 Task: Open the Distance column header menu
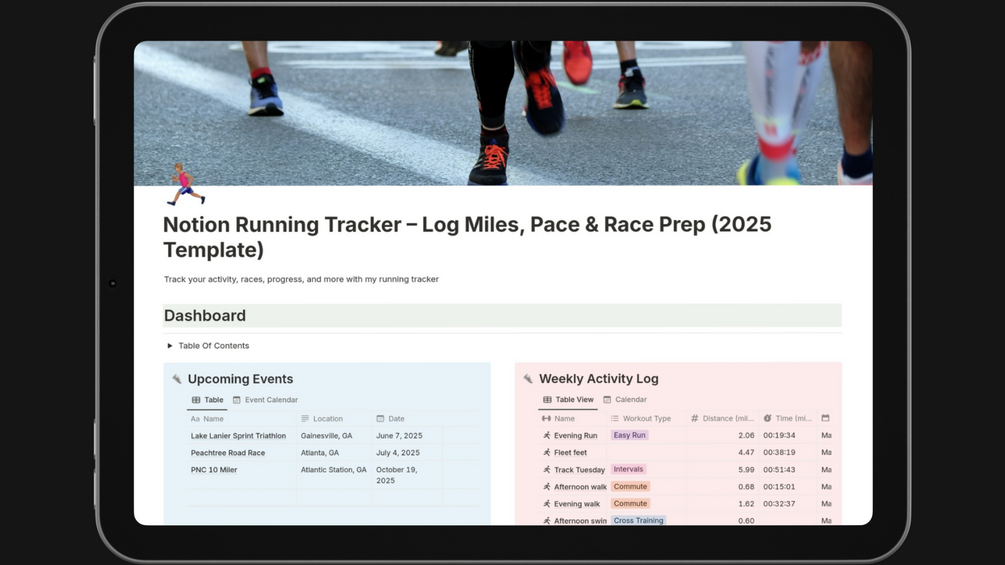coord(722,419)
